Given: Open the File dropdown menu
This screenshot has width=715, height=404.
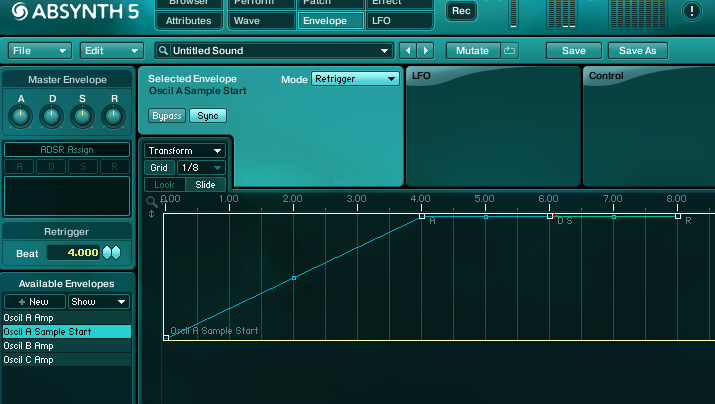Looking at the screenshot, I should tap(40, 51).
